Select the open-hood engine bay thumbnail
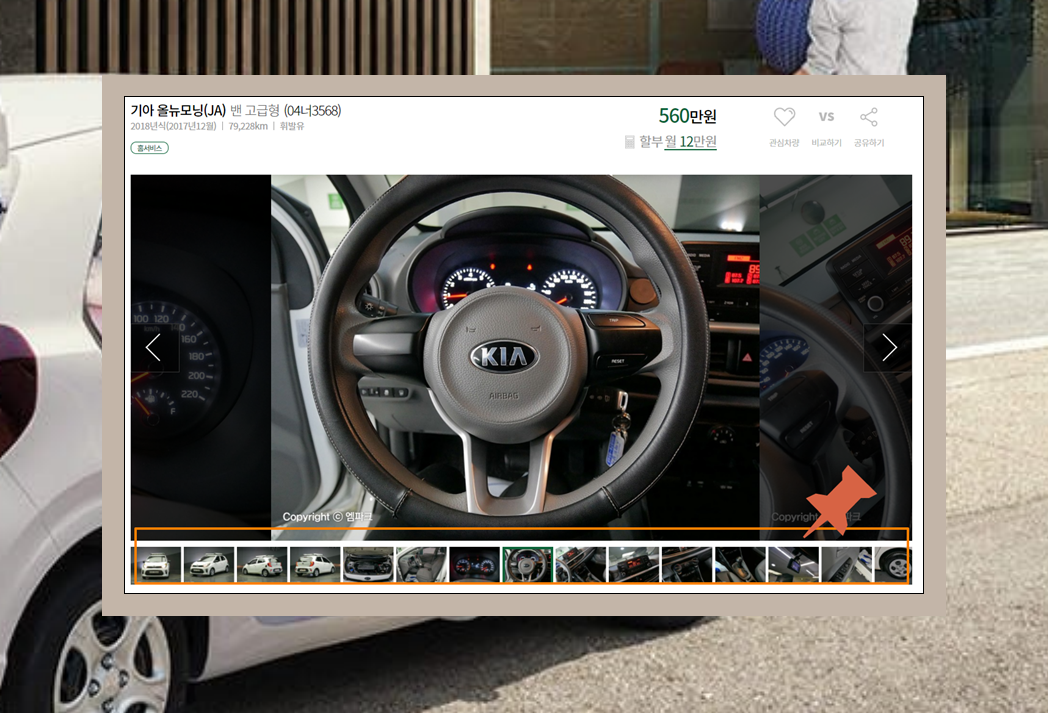Image resolution: width=1048 pixels, height=713 pixels. click(x=368, y=565)
